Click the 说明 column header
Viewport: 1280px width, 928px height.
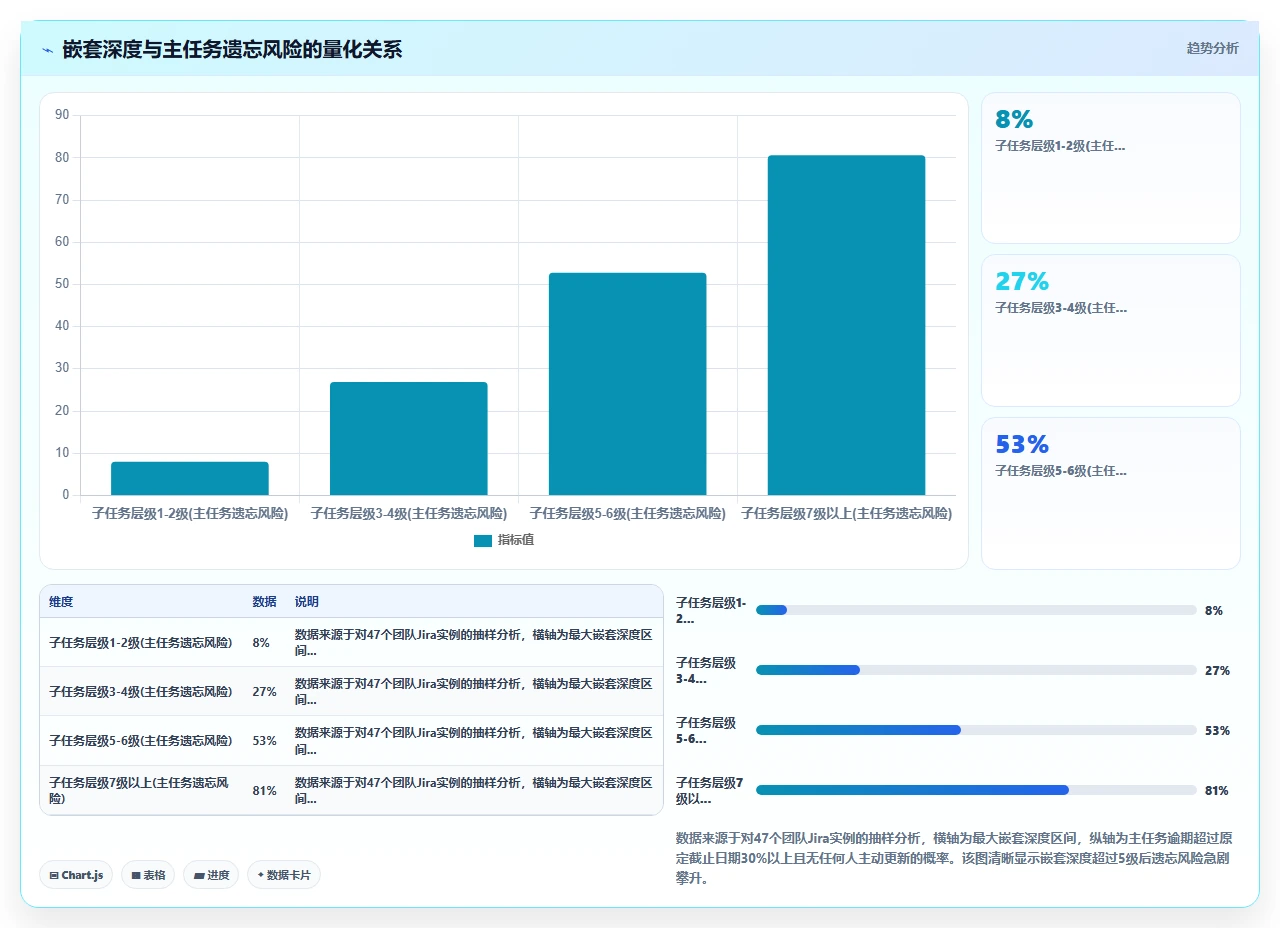click(x=306, y=602)
